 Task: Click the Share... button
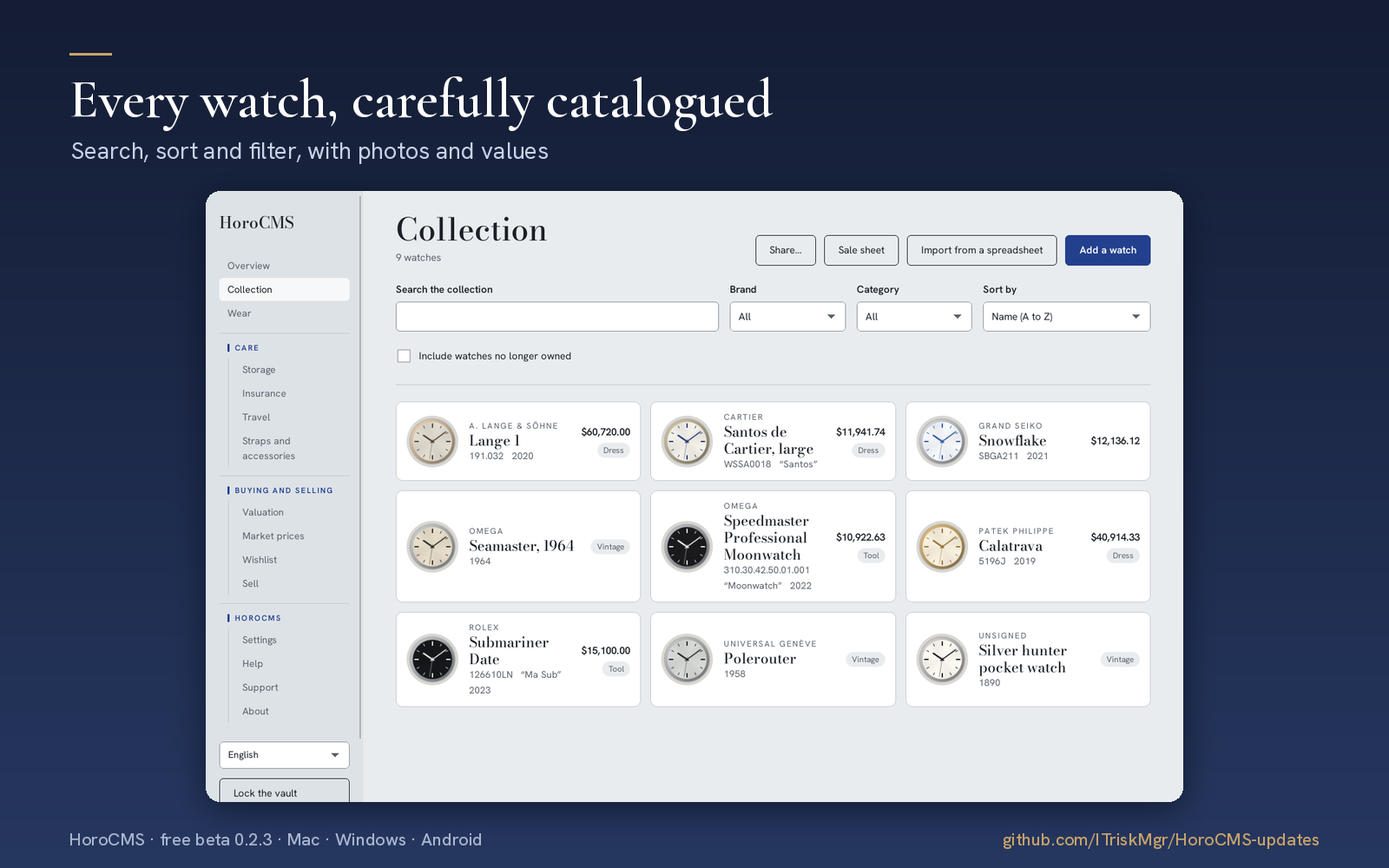786,250
